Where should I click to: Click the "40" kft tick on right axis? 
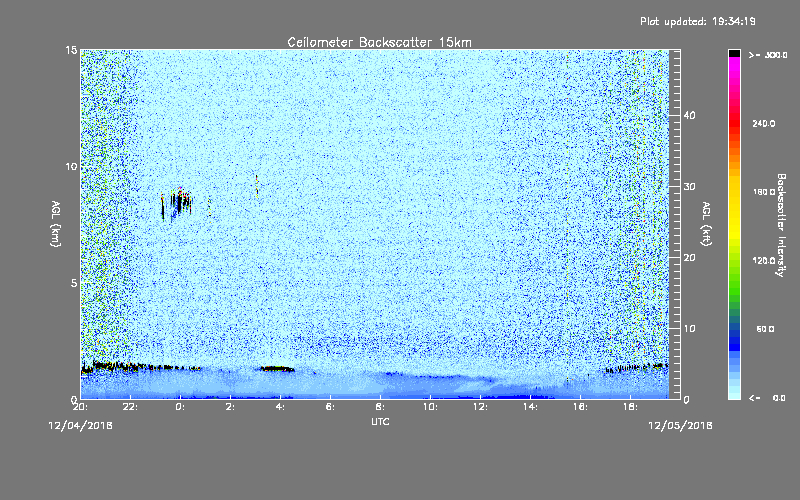[x=689, y=115]
